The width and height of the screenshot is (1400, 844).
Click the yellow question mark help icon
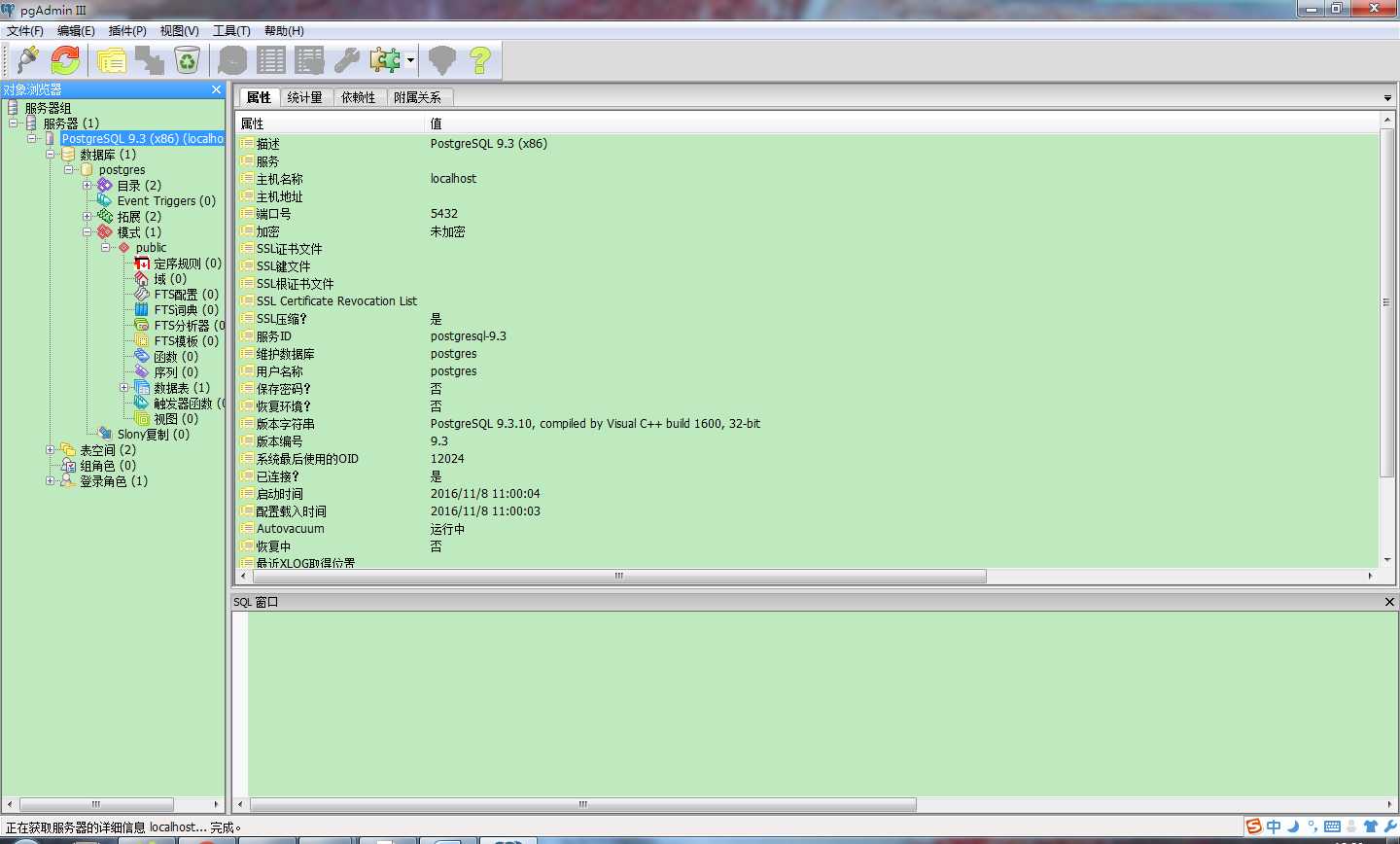coord(480,60)
